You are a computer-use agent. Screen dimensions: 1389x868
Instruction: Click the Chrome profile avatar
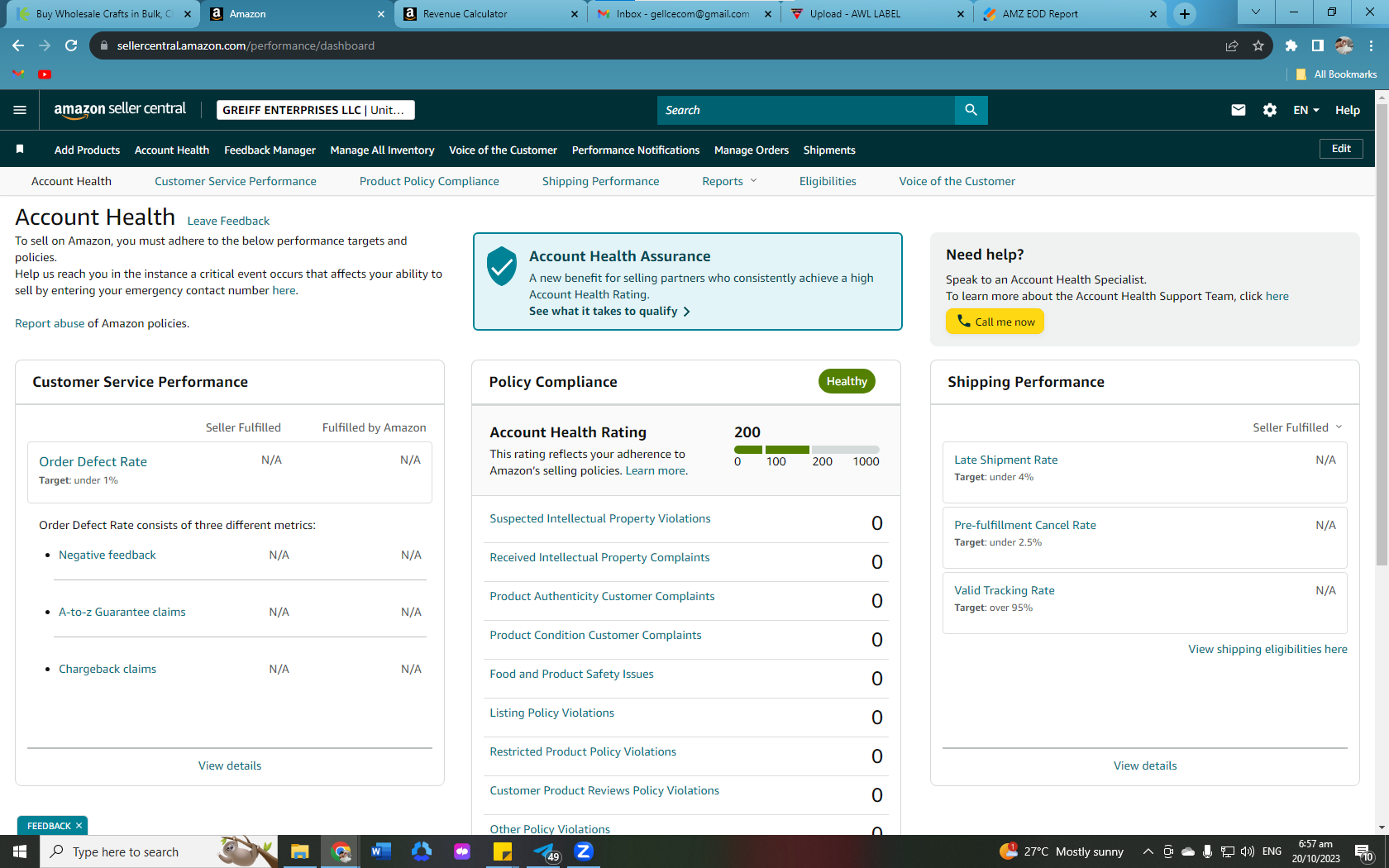pyautogui.click(x=1344, y=45)
